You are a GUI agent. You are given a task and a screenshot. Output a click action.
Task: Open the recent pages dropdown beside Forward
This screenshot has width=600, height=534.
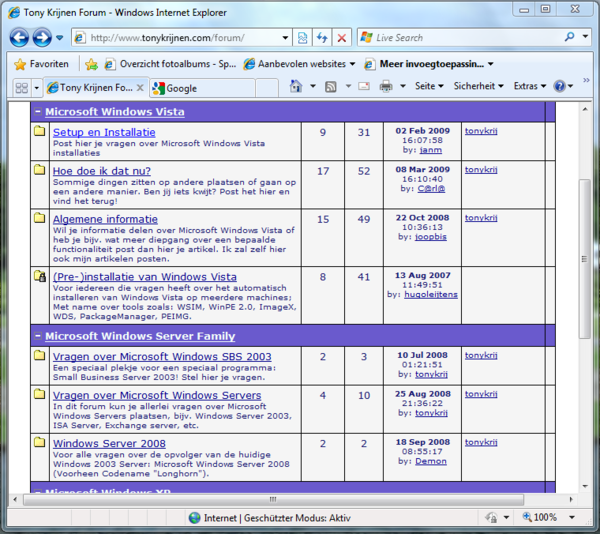pos(60,38)
